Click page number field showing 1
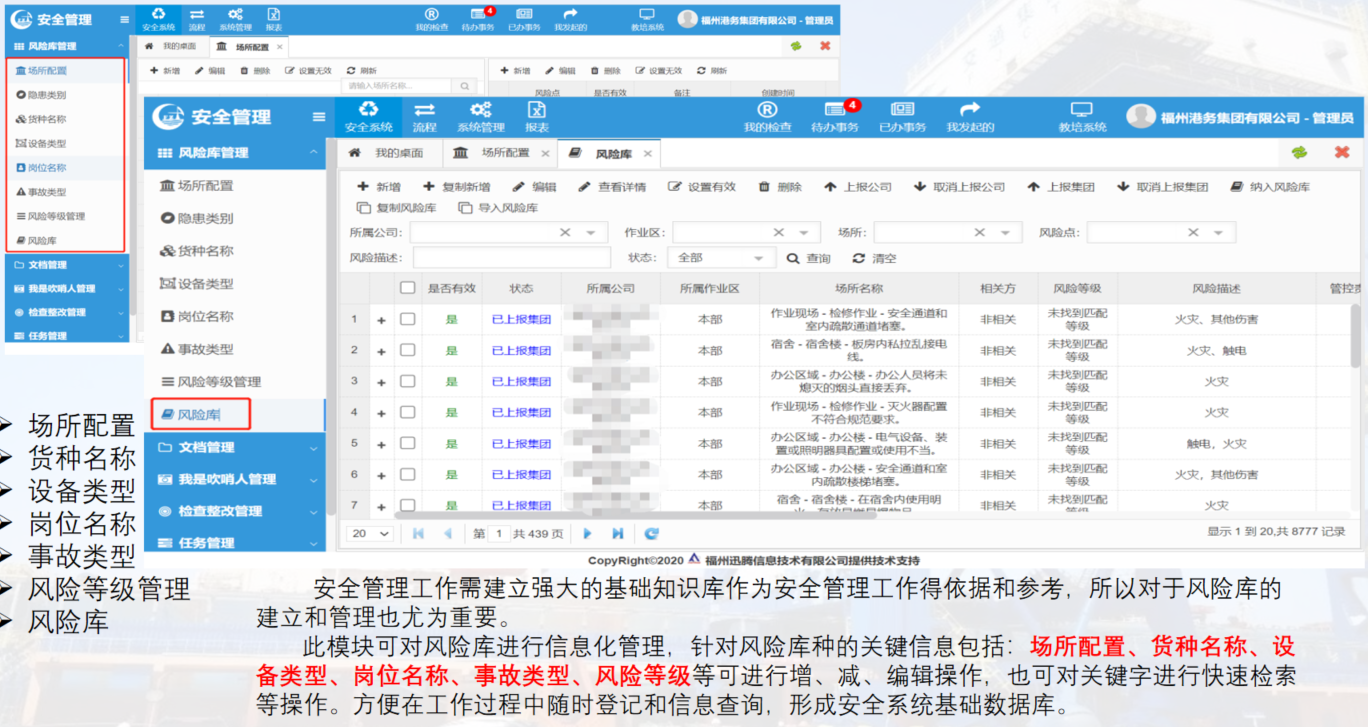This screenshot has width=1368, height=727. (x=499, y=534)
